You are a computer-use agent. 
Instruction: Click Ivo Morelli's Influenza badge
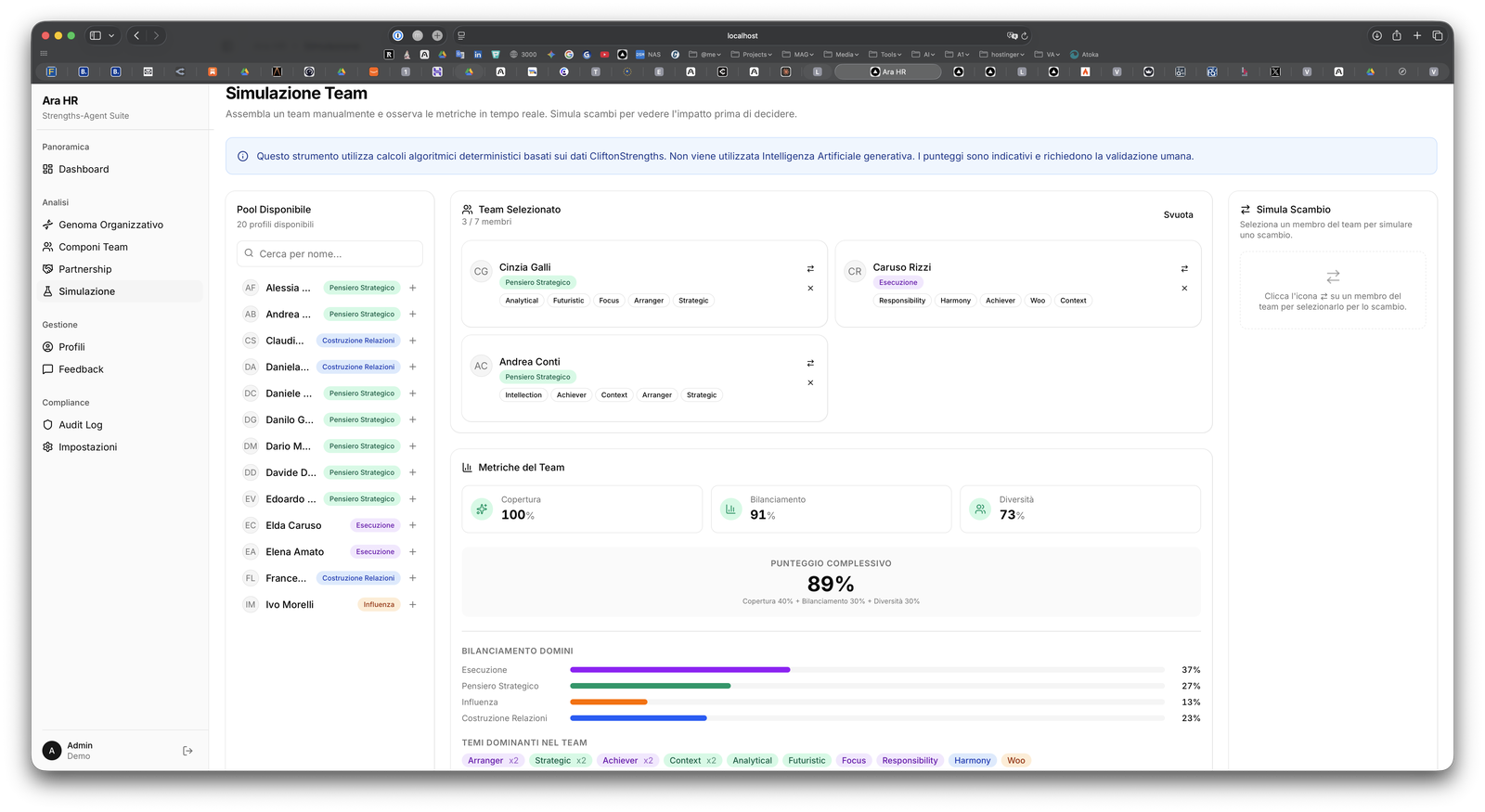[379, 605]
